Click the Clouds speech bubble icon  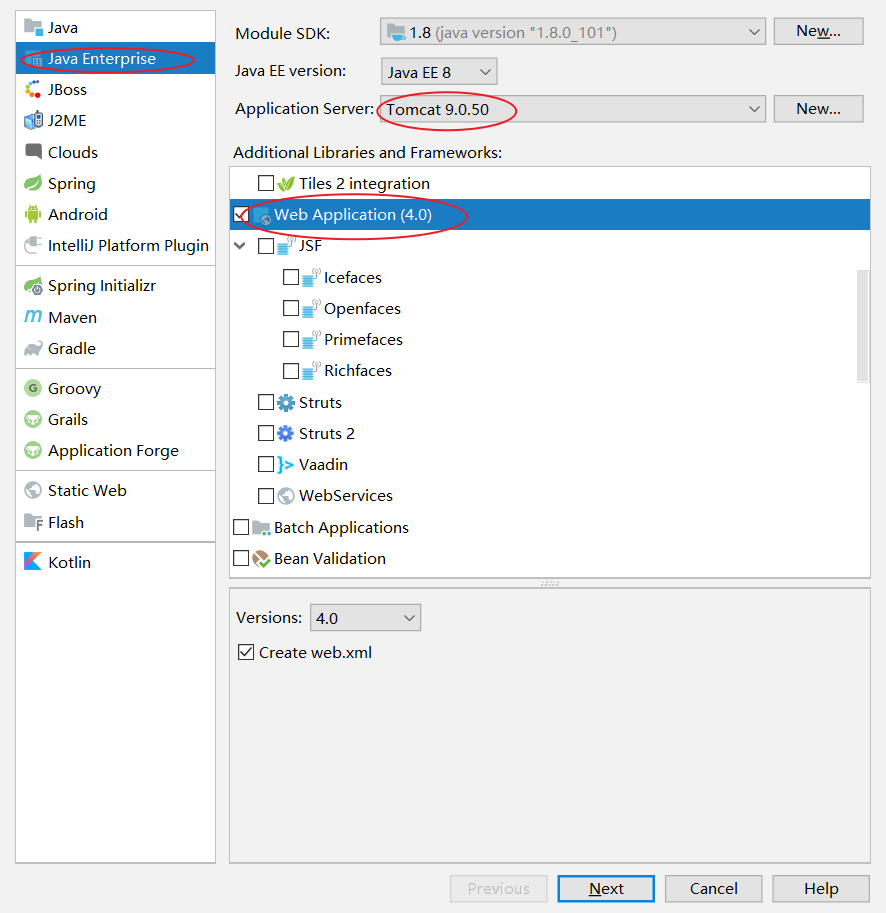[33, 151]
